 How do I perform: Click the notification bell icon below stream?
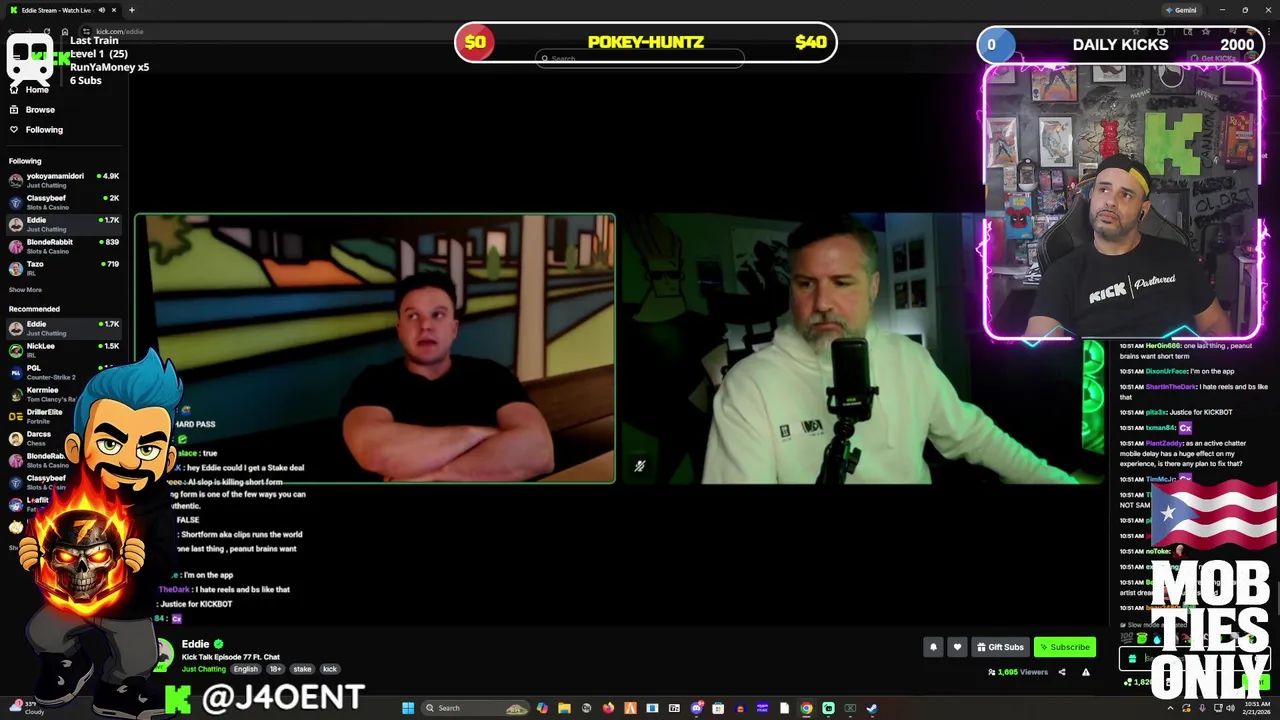(933, 647)
